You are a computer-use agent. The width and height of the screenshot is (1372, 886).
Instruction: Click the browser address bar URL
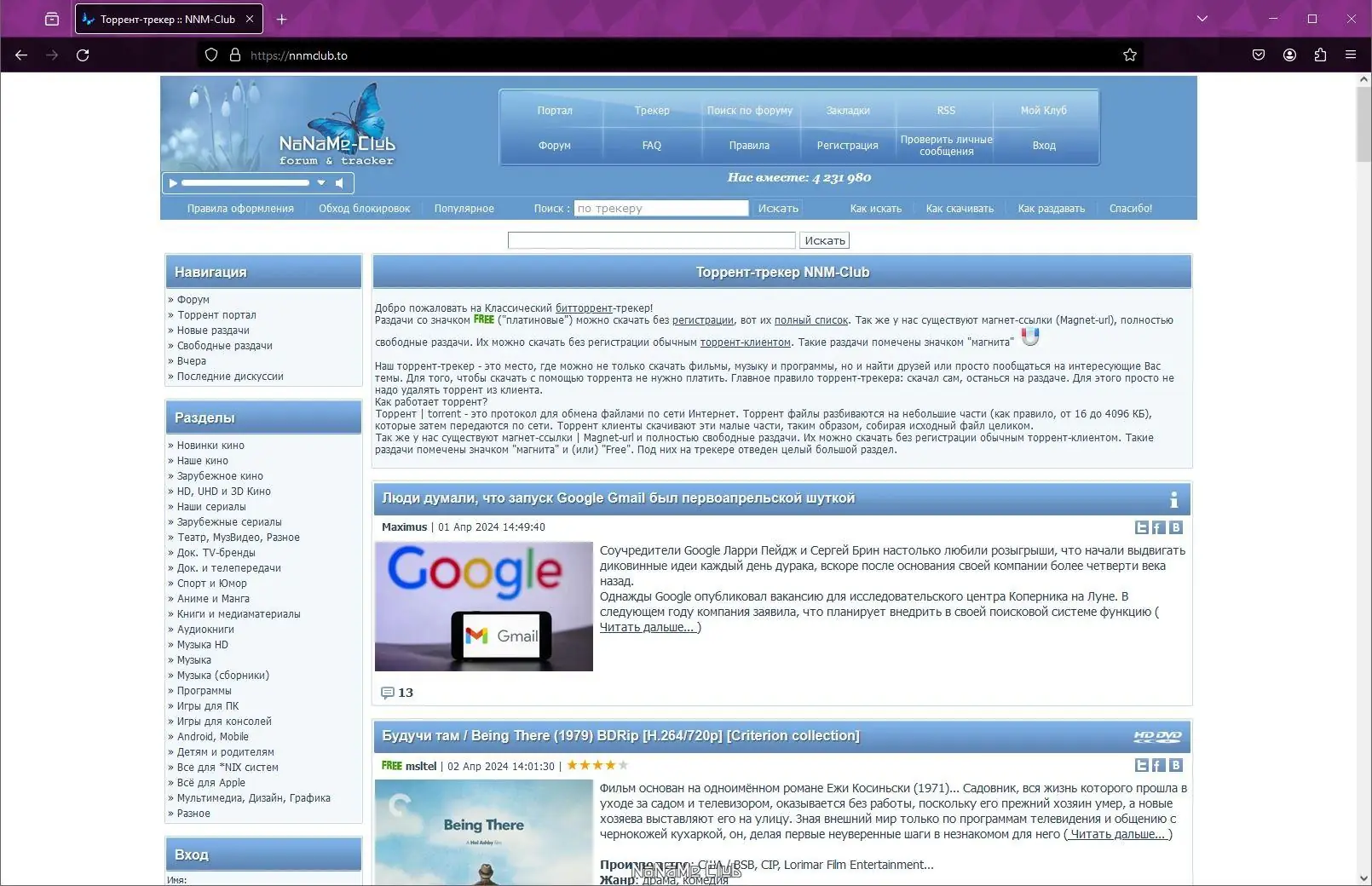click(x=299, y=55)
